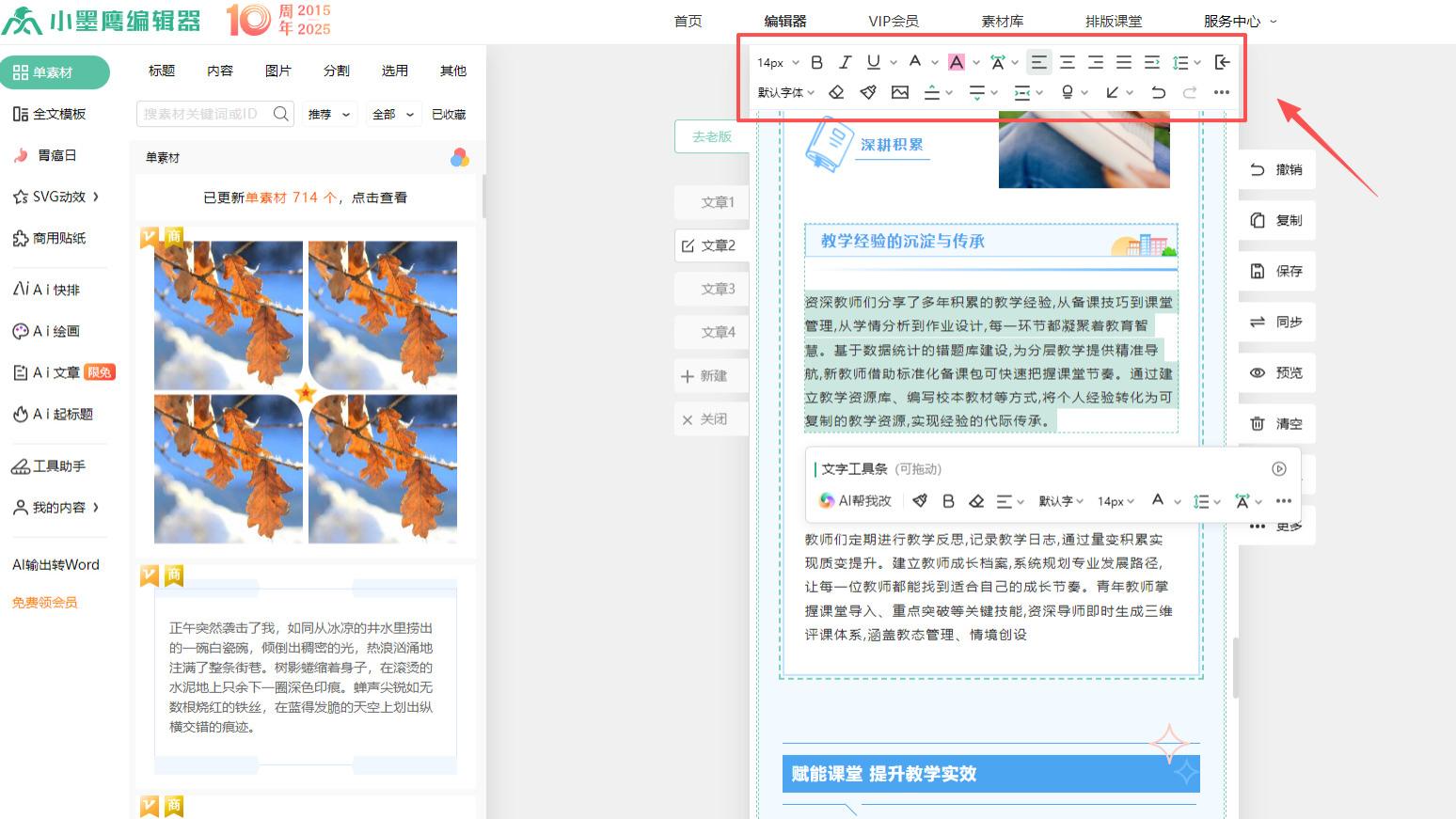Open Ai绘画 from the left sidebar
1456x819 pixels.
click(53, 331)
